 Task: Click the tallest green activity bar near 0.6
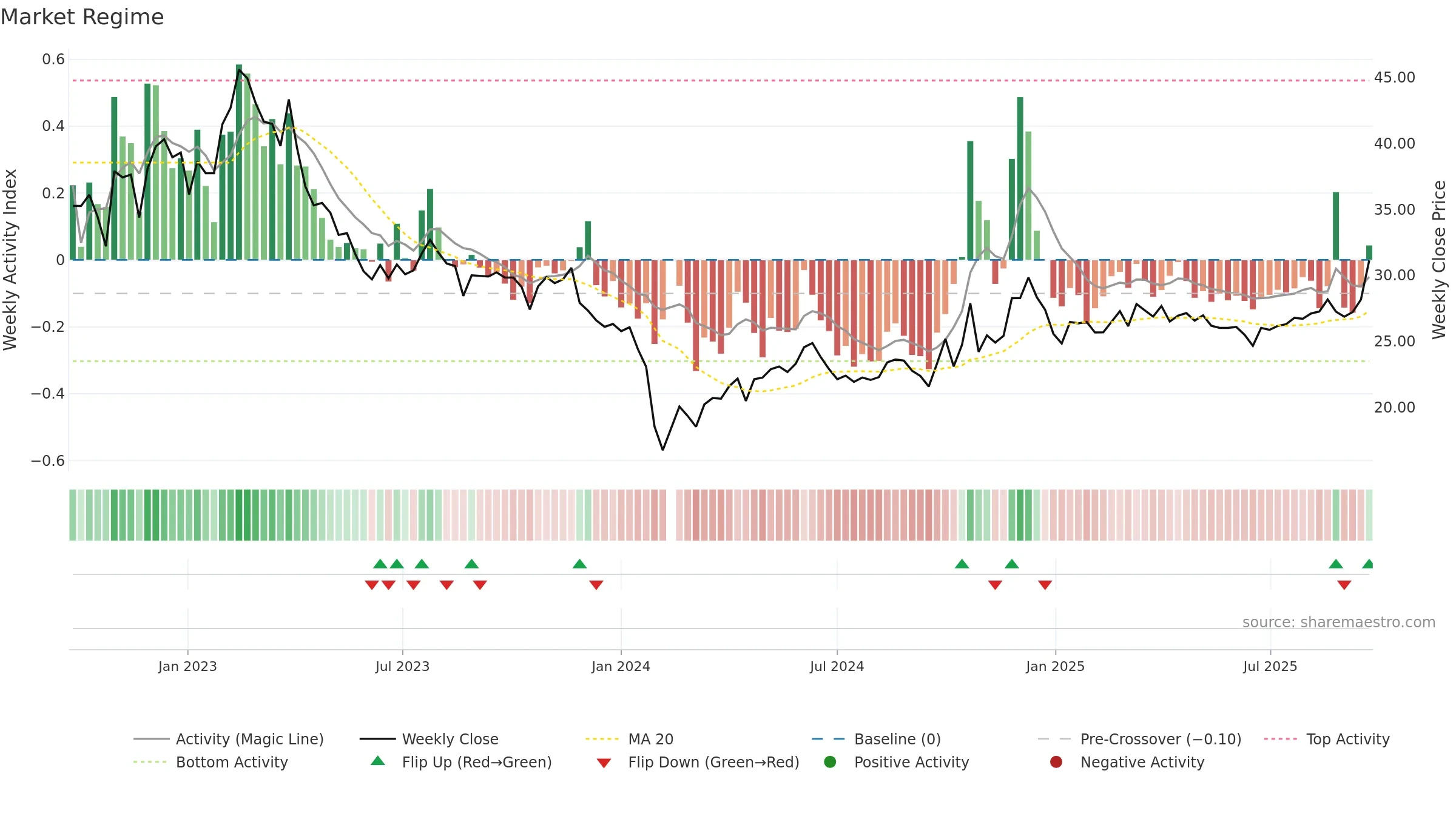[239, 162]
